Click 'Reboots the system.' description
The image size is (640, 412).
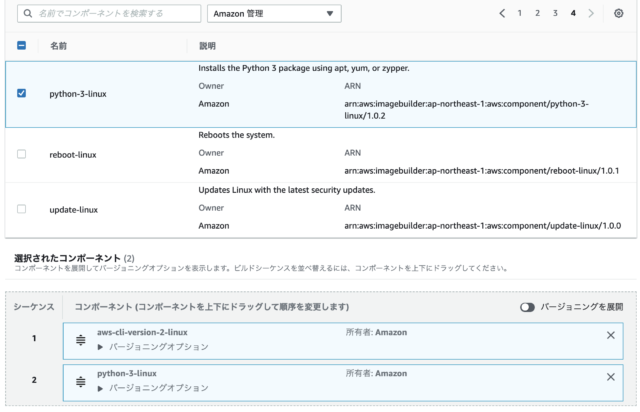coord(237,135)
